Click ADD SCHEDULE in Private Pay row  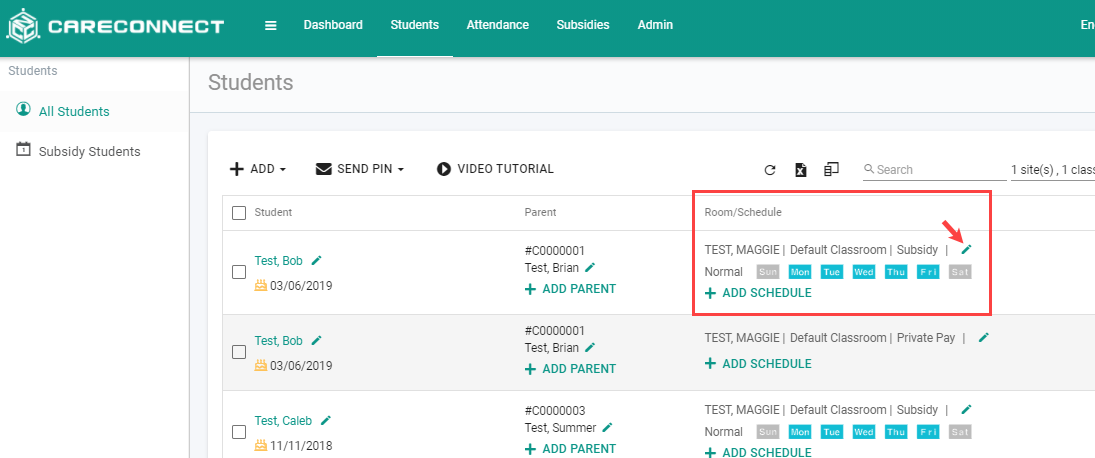758,364
